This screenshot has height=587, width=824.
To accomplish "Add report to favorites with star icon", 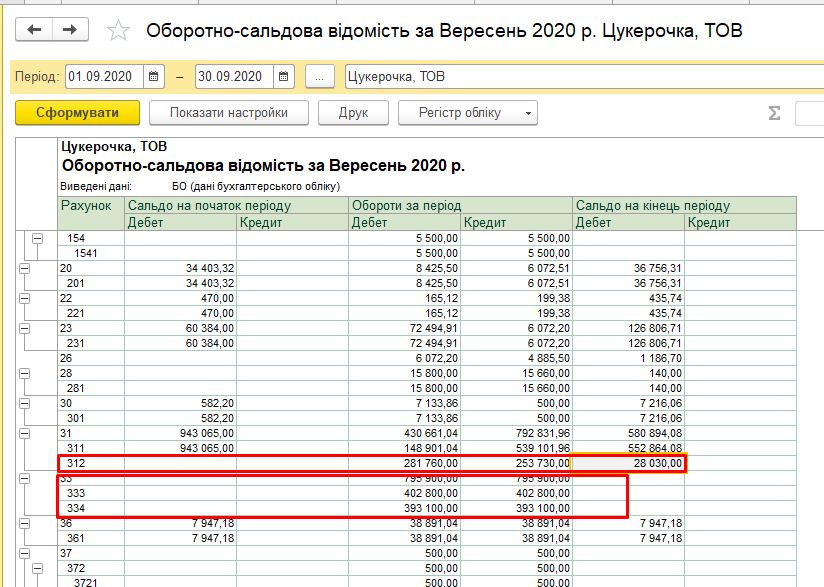I will (118, 30).
